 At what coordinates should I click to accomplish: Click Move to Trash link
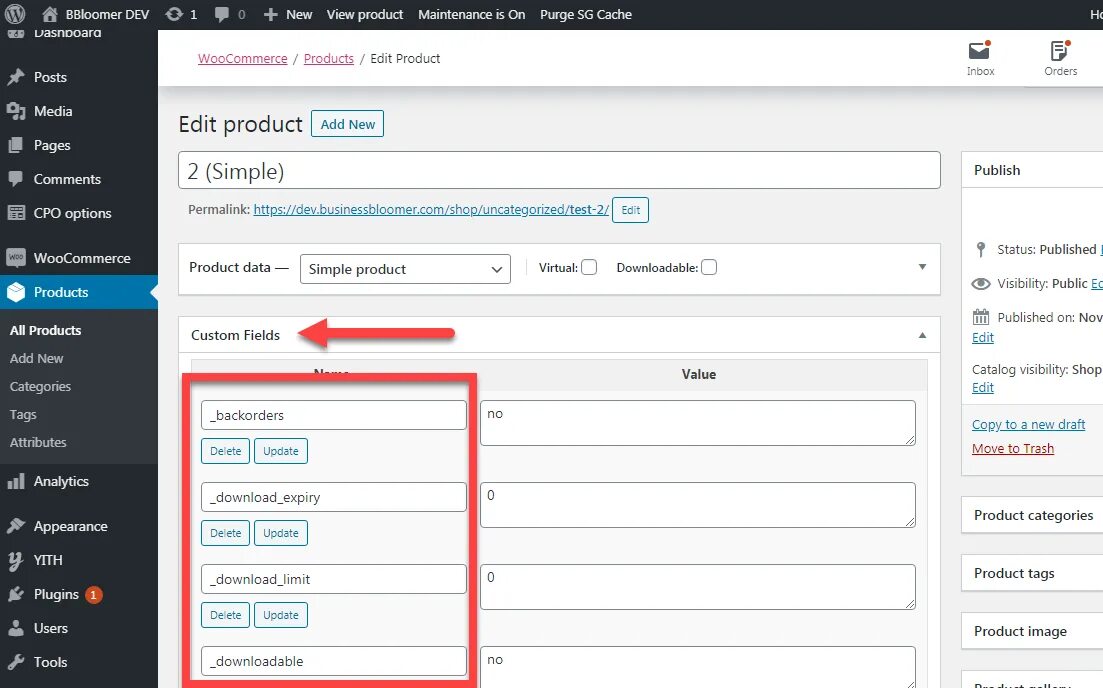point(1013,448)
